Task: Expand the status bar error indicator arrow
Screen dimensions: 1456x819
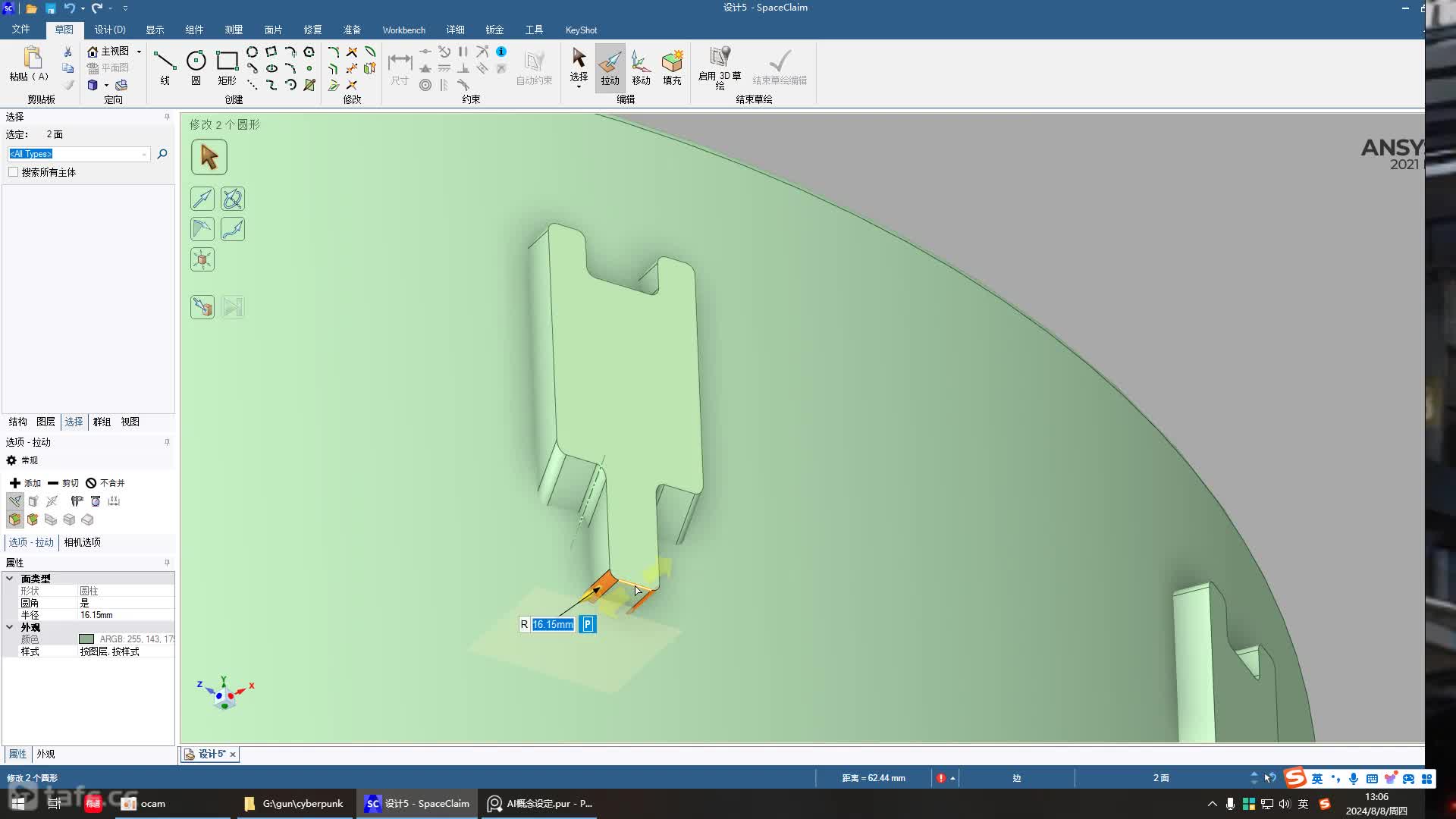Action: [x=952, y=778]
